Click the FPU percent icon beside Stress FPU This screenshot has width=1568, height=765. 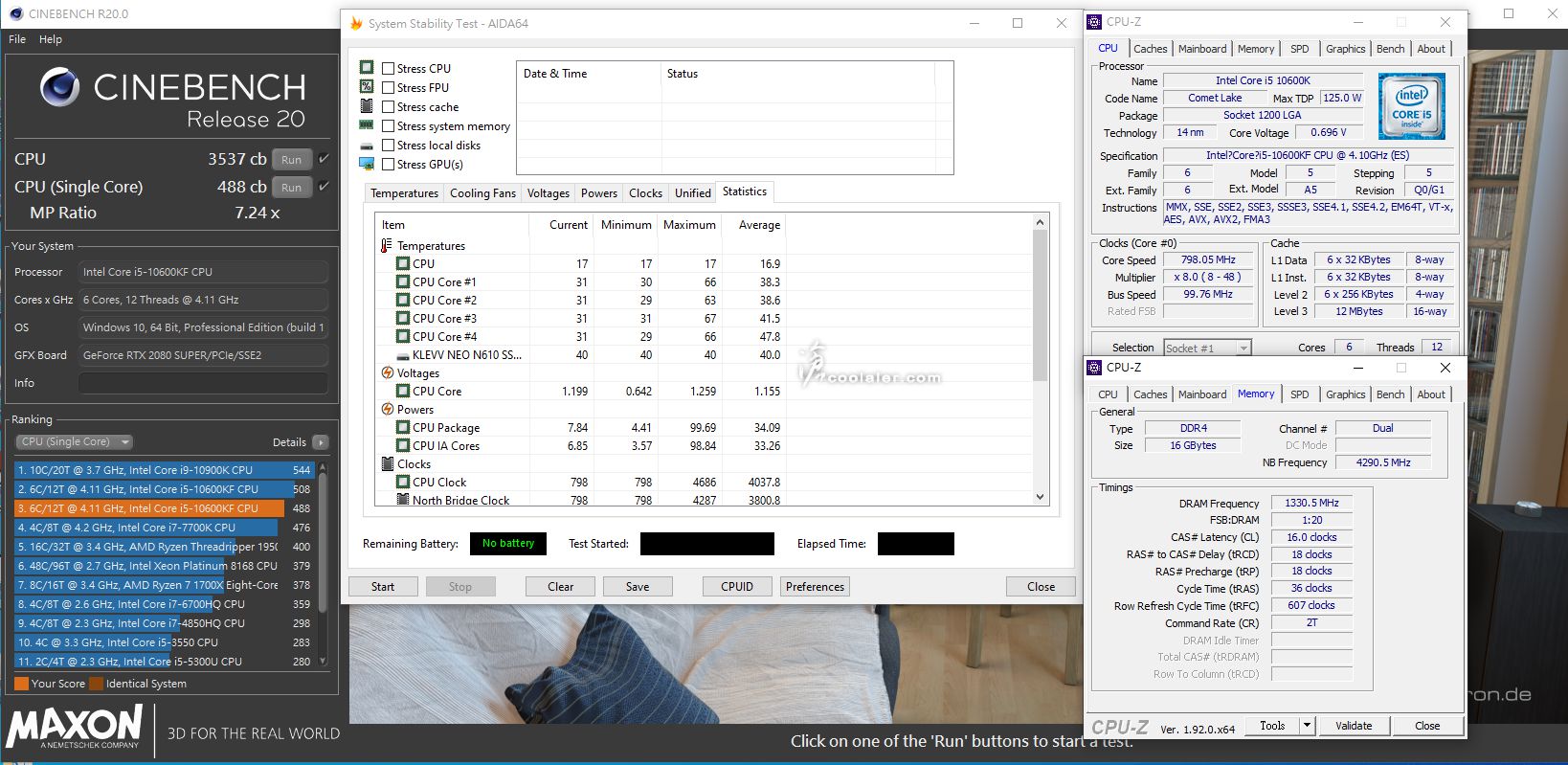(x=366, y=86)
